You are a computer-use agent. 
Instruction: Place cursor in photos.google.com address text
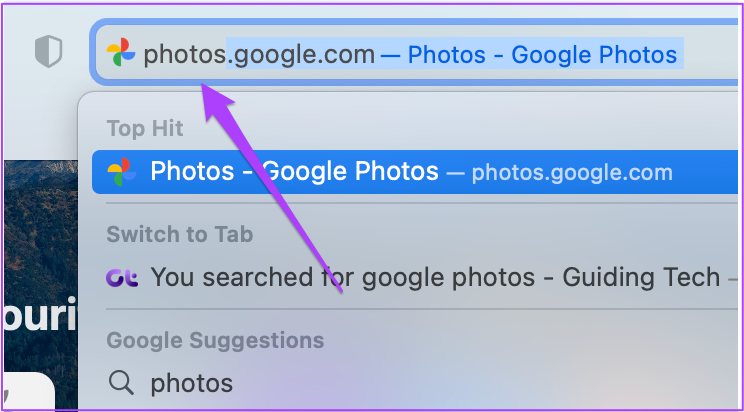pyautogui.click(x=259, y=55)
